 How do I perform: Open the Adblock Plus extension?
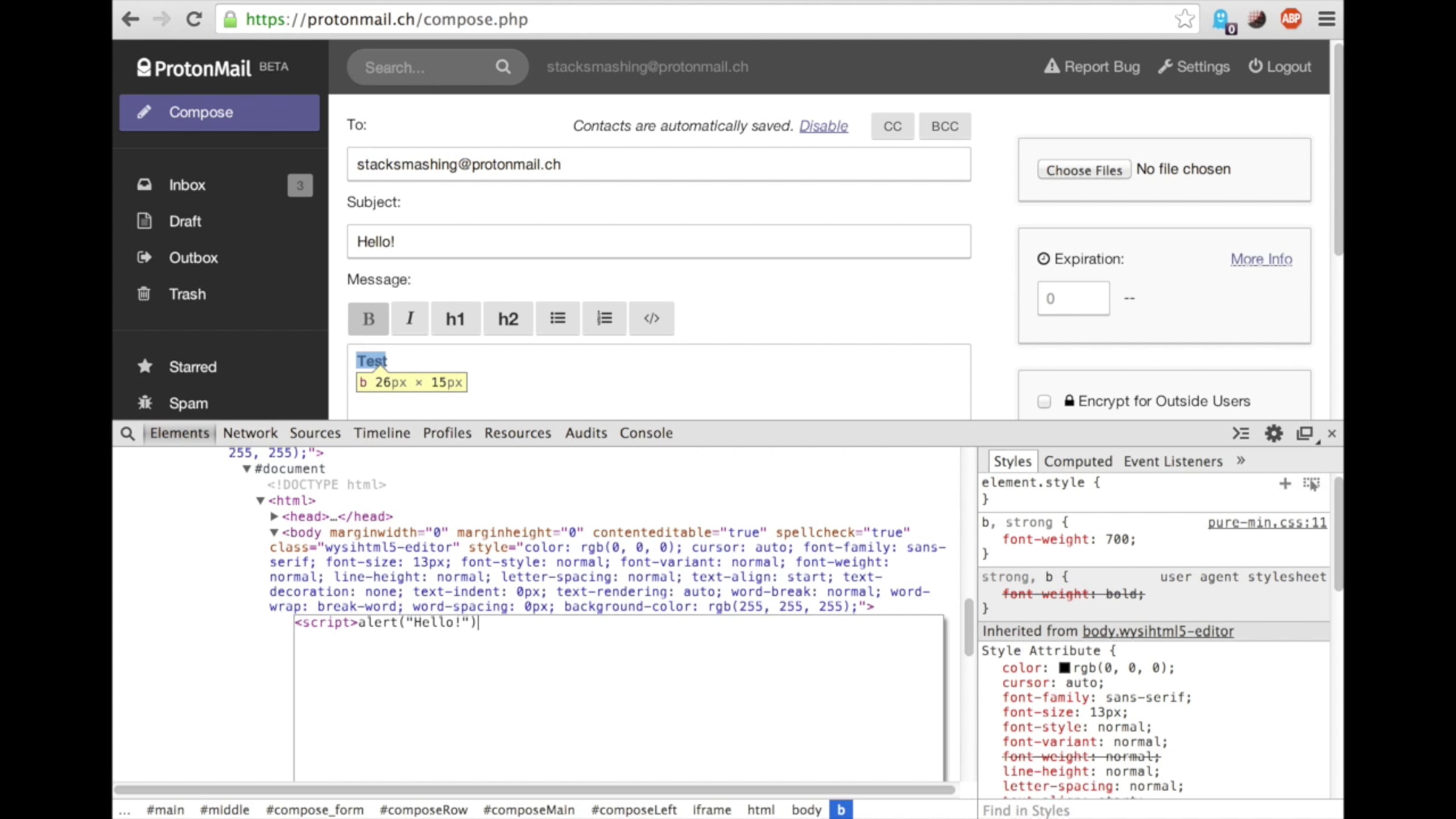(x=1291, y=19)
